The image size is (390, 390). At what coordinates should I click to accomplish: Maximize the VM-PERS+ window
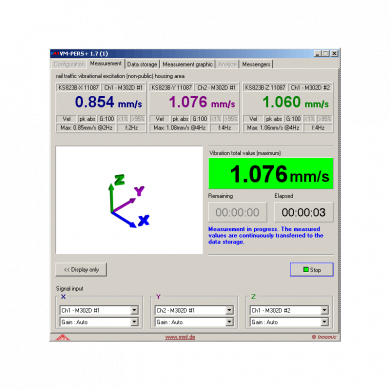[326, 53]
